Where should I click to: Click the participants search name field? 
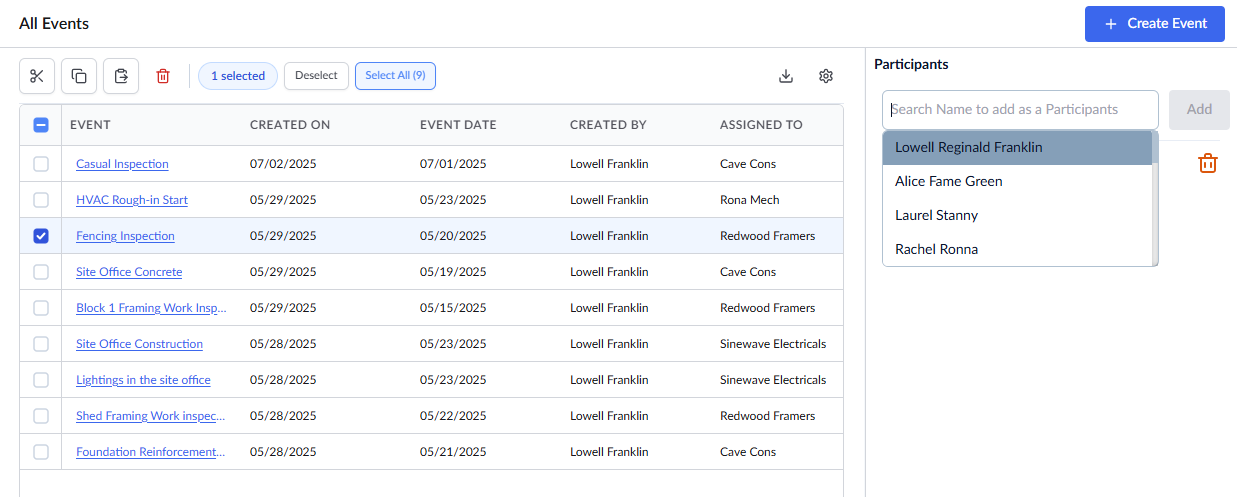pyautogui.click(x=1020, y=109)
